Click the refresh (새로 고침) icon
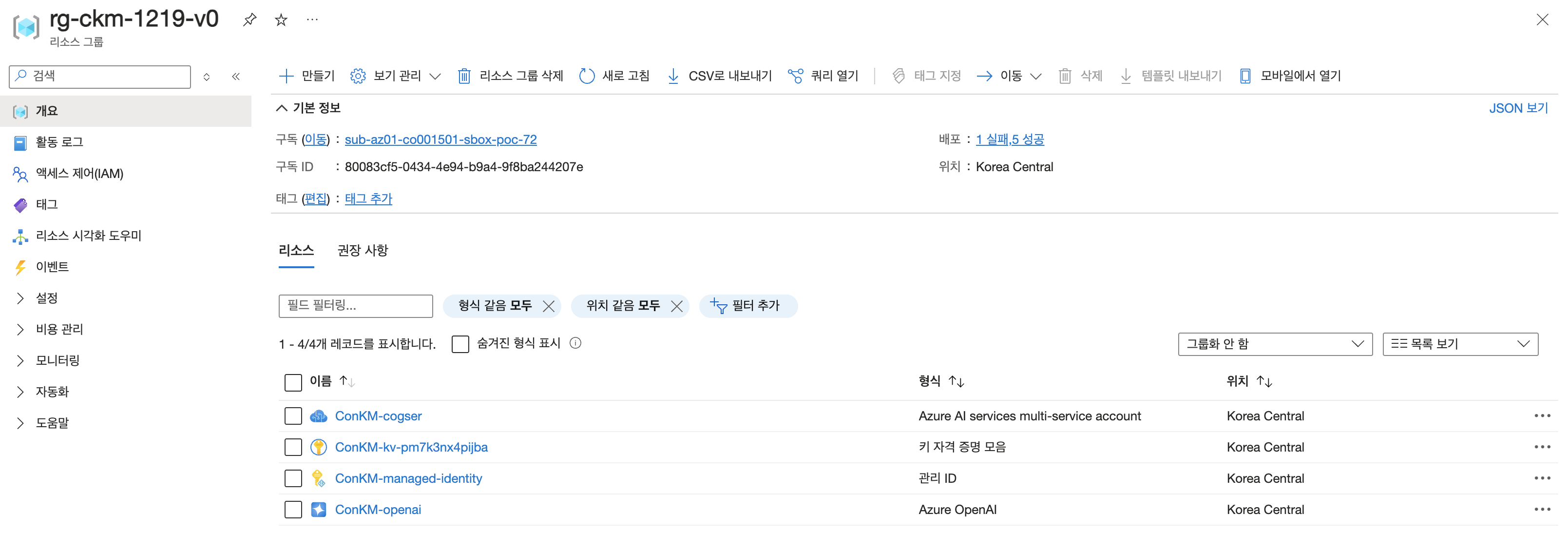 pos(587,76)
